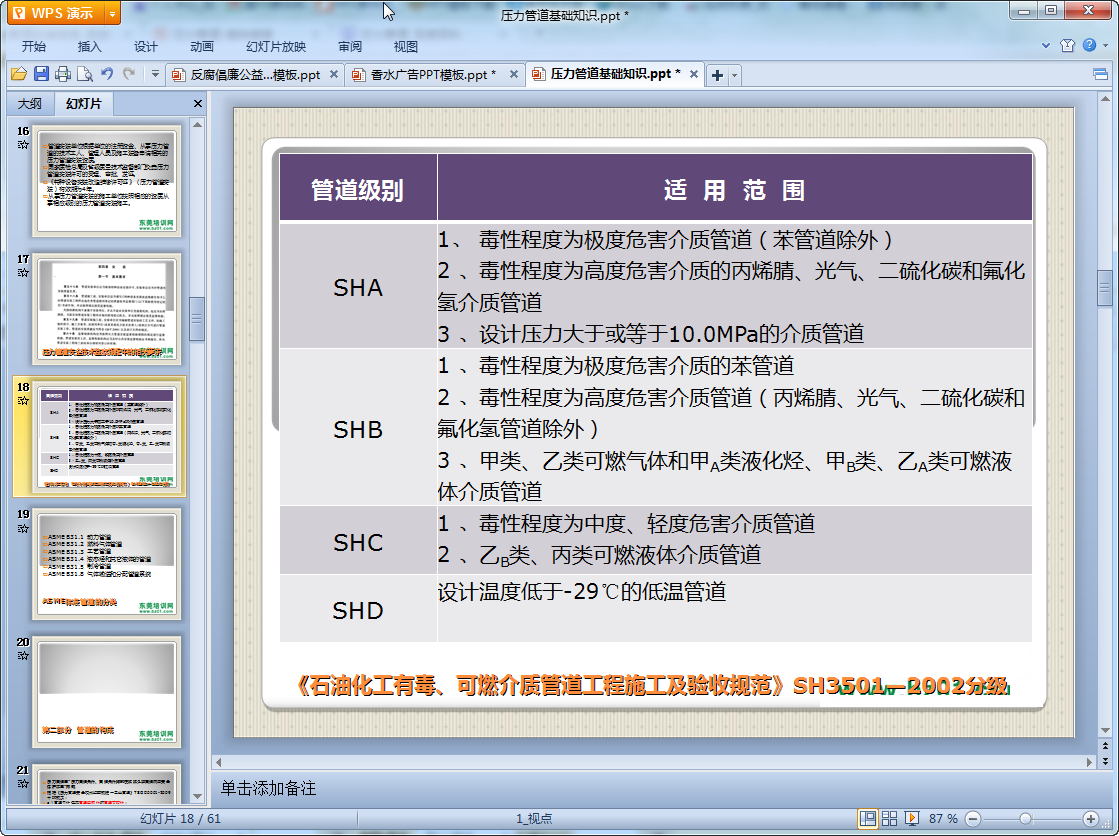This screenshot has height=836, width=1119.
Task: Expand the WPS 演示 dropdown arrow
Action: (x=113, y=14)
